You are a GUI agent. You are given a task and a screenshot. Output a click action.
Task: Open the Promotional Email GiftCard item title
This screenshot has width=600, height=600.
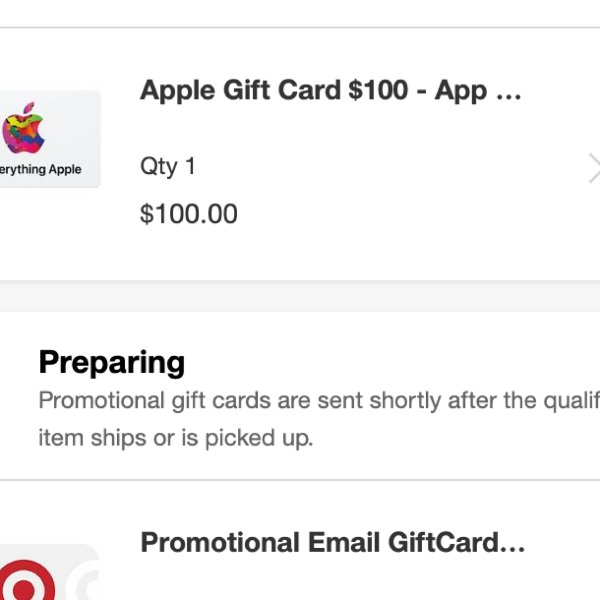click(x=333, y=543)
